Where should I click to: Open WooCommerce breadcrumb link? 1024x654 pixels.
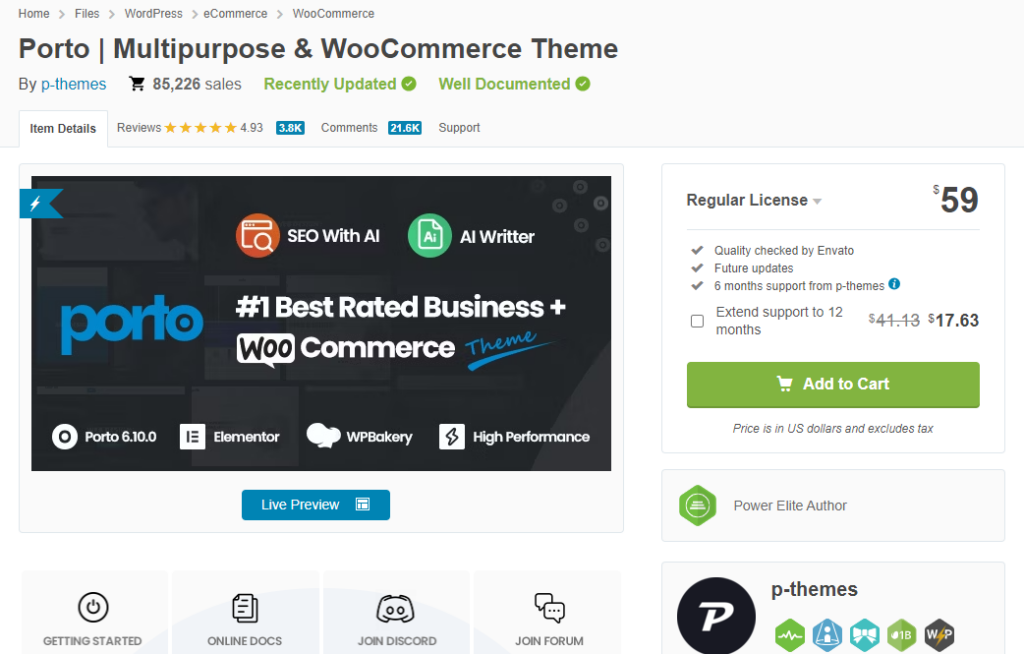coord(333,13)
